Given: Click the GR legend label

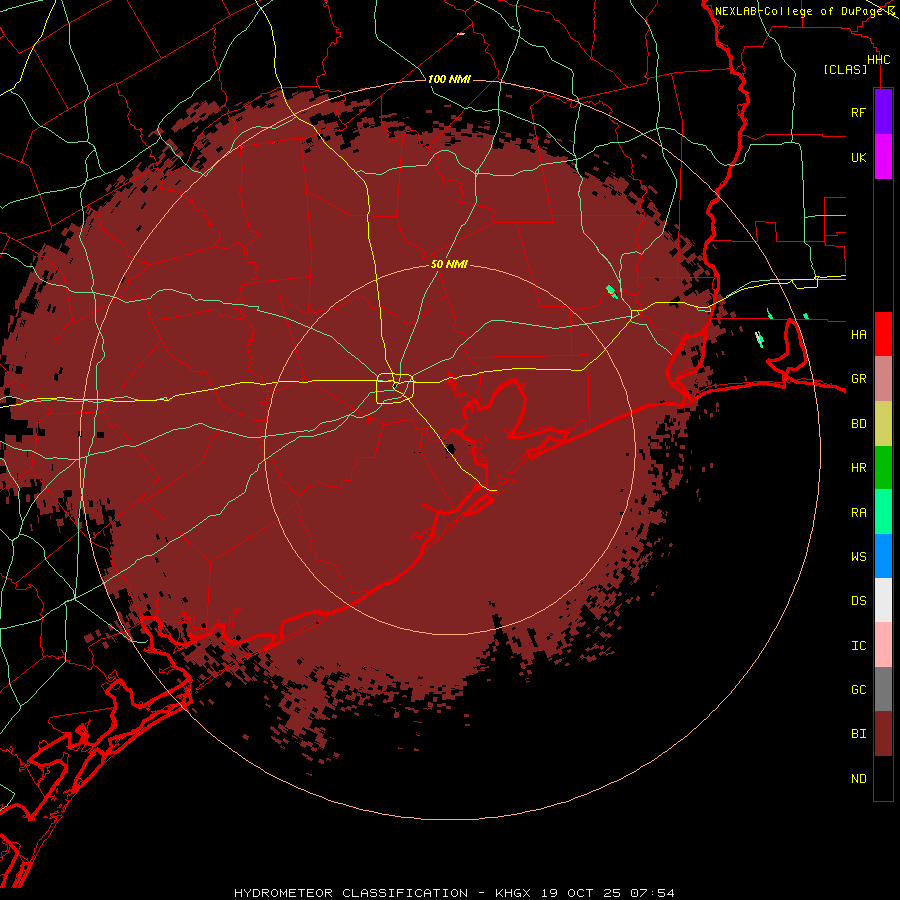Looking at the screenshot, I should tap(858, 379).
